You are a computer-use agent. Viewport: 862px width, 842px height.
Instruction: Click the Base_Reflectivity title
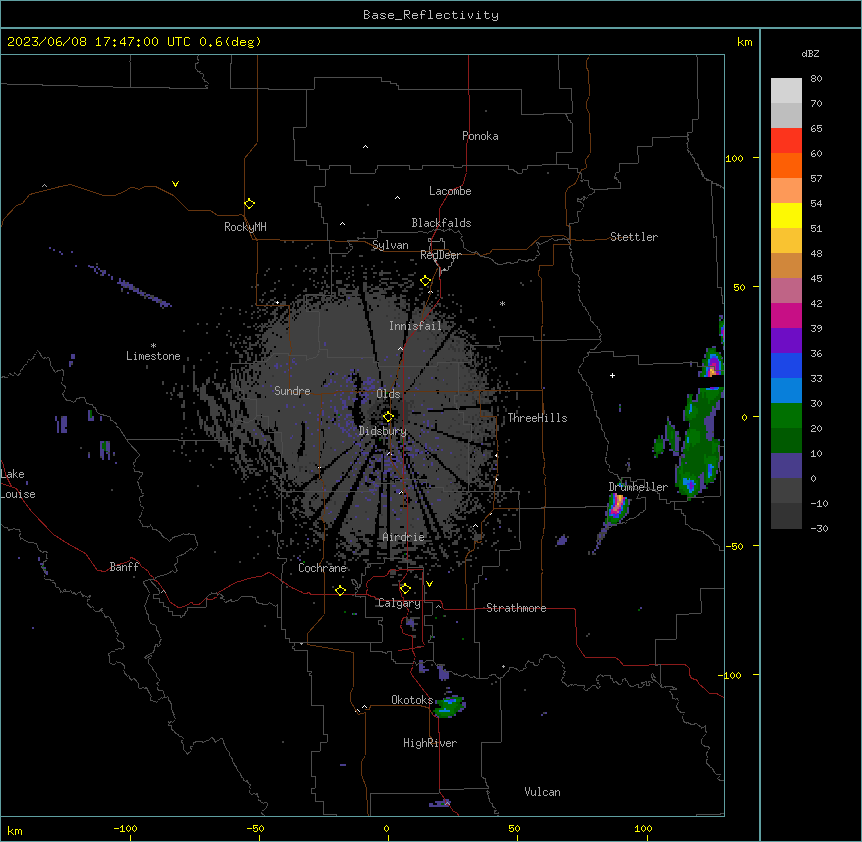(x=431, y=15)
